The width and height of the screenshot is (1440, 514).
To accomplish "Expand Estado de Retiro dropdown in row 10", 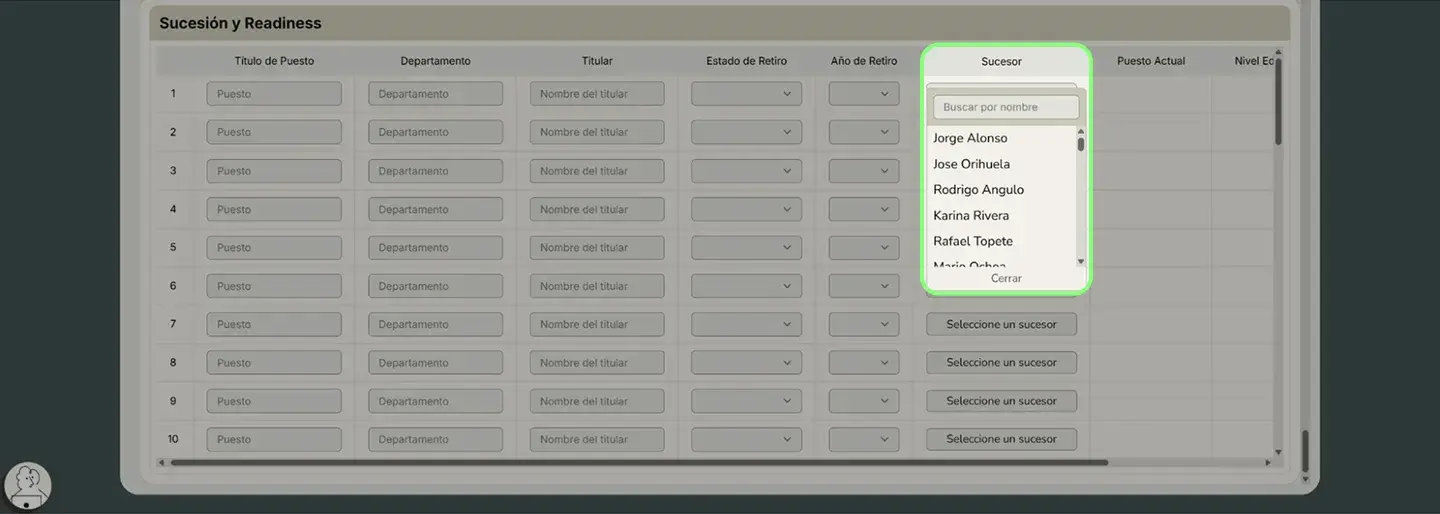I will tap(746, 439).
